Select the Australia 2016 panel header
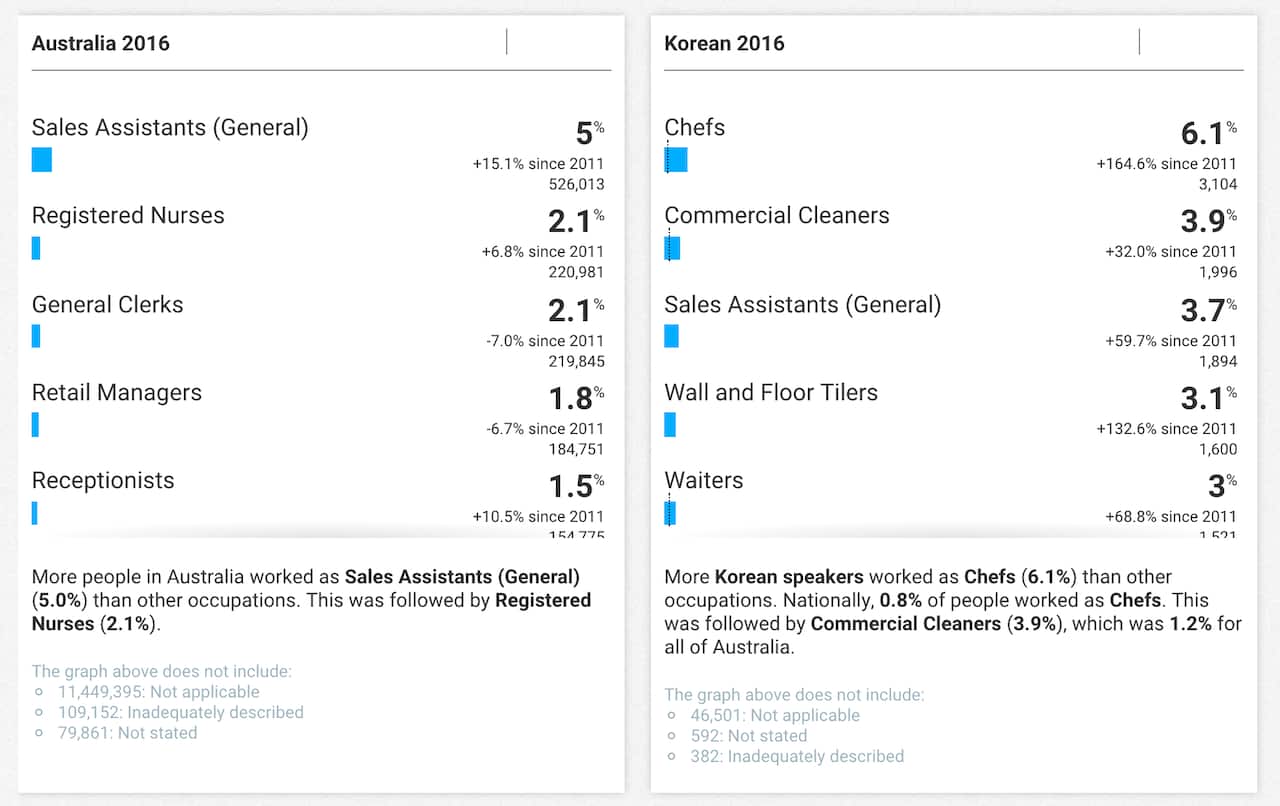 point(101,43)
